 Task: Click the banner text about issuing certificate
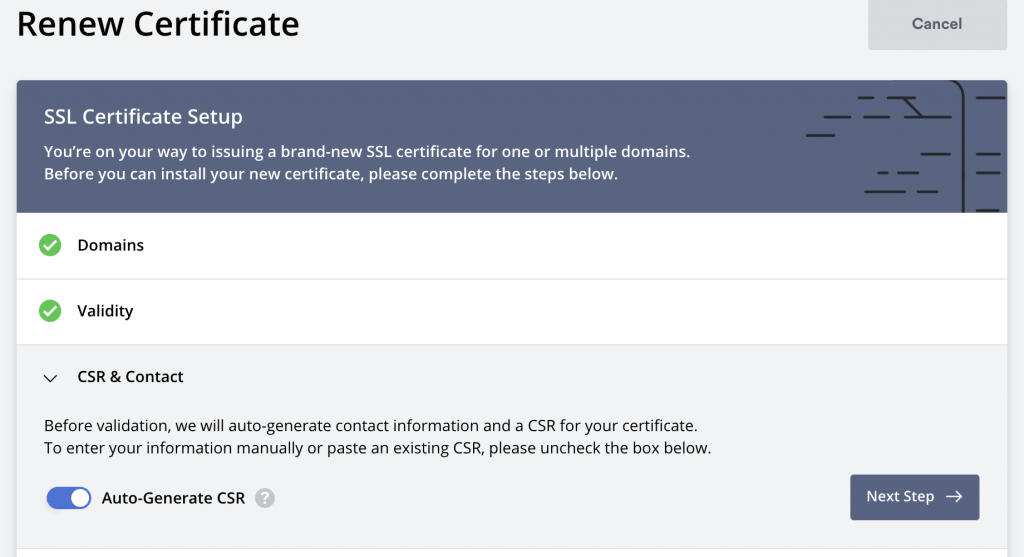pos(367,152)
